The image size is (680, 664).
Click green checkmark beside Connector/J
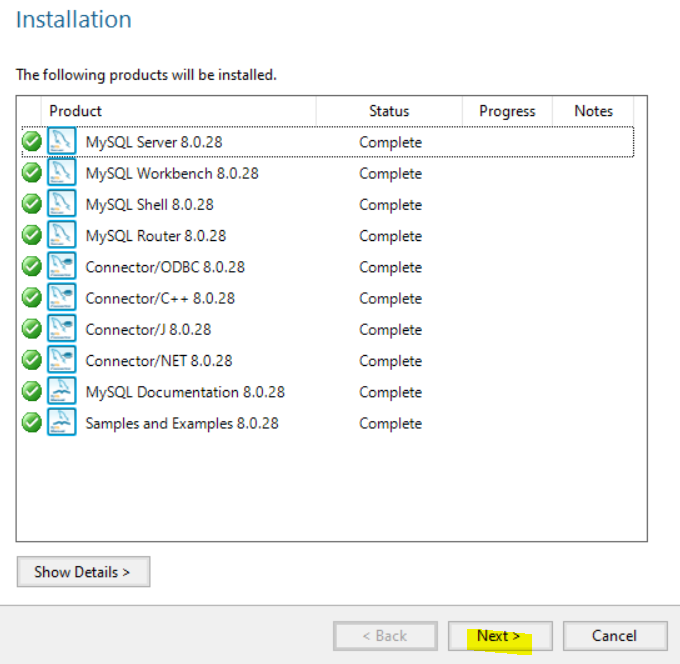[32, 329]
